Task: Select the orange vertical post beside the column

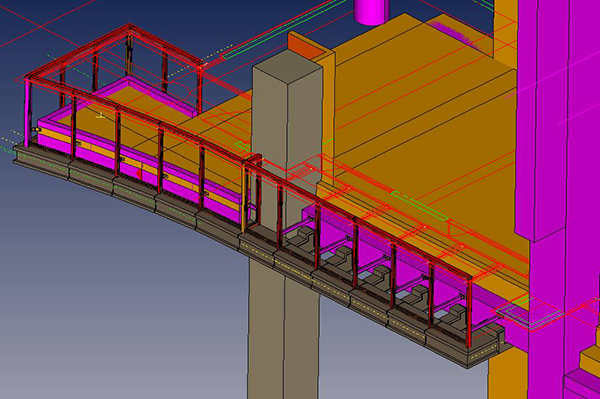Action: (x=243, y=196)
